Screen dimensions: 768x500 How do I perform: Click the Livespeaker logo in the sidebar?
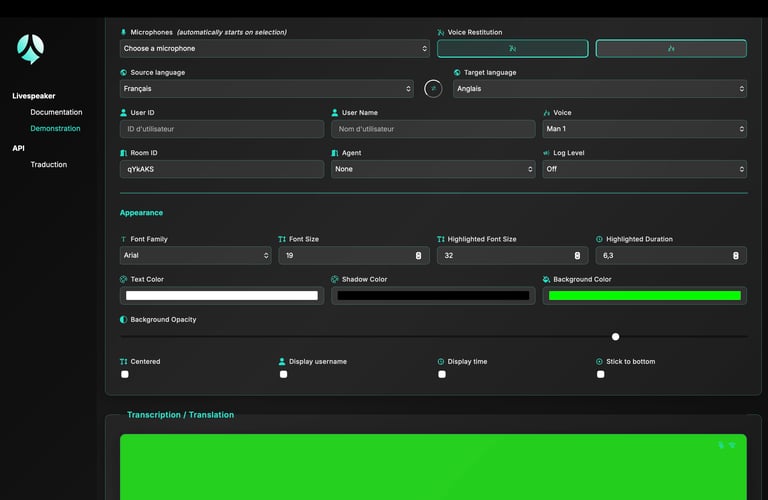(30, 48)
